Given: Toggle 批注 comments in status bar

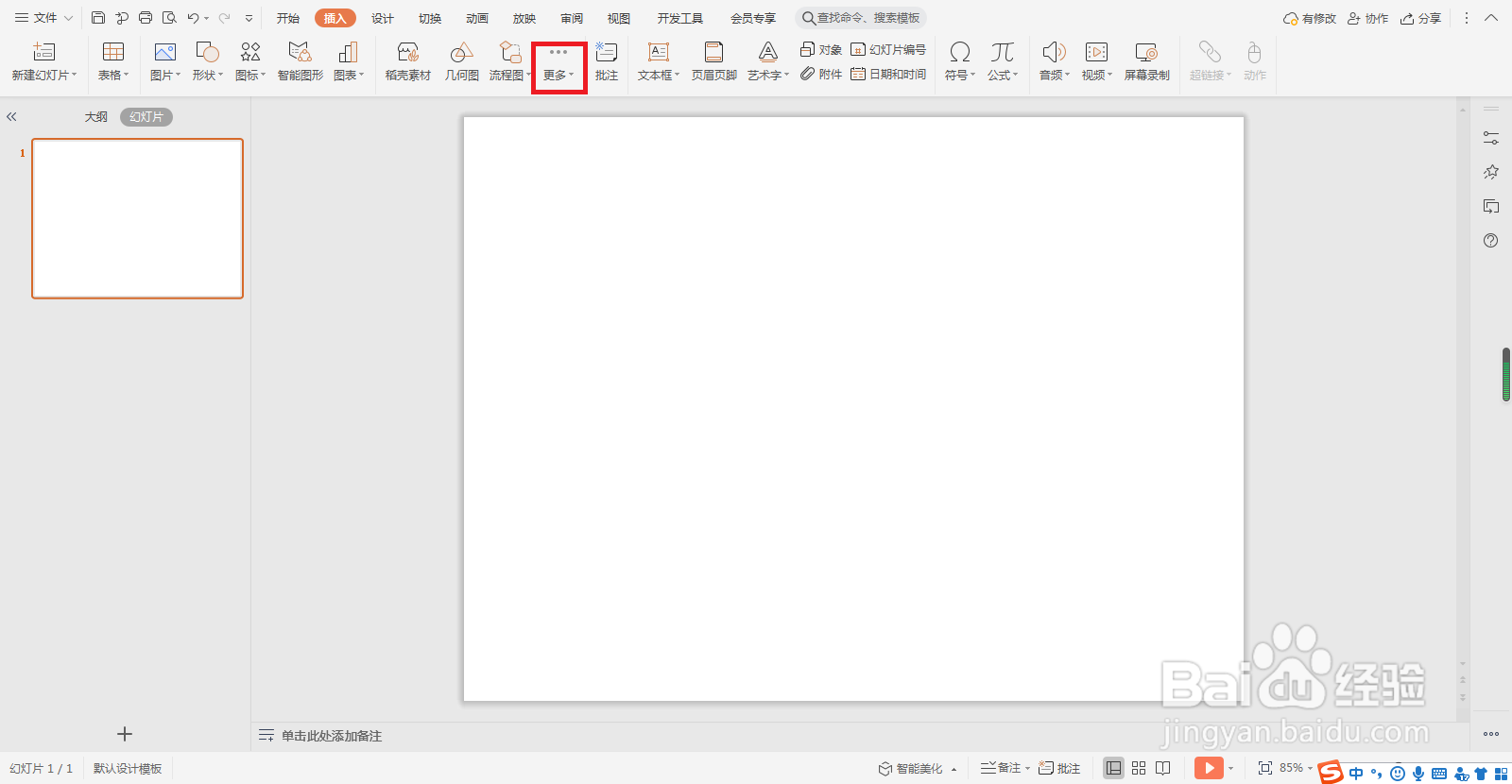Looking at the screenshot, I should tap(1059, 768).
